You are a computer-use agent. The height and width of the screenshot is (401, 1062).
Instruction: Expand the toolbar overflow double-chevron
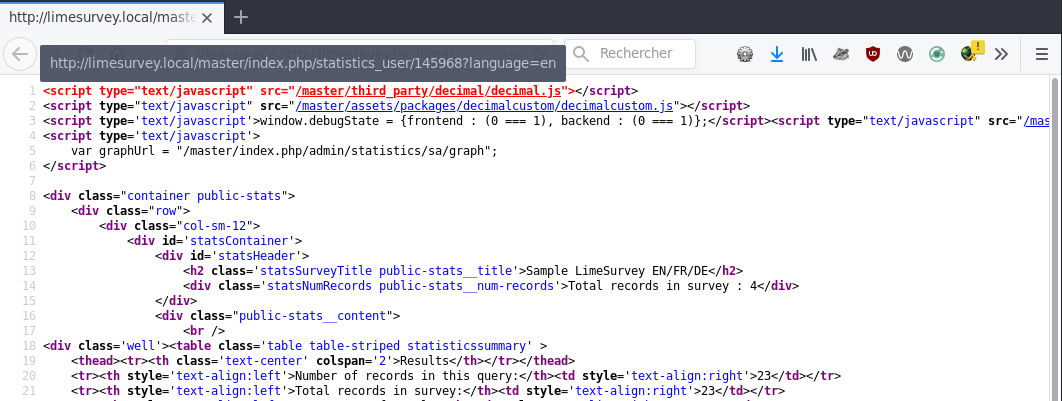tap(1001, 54)
